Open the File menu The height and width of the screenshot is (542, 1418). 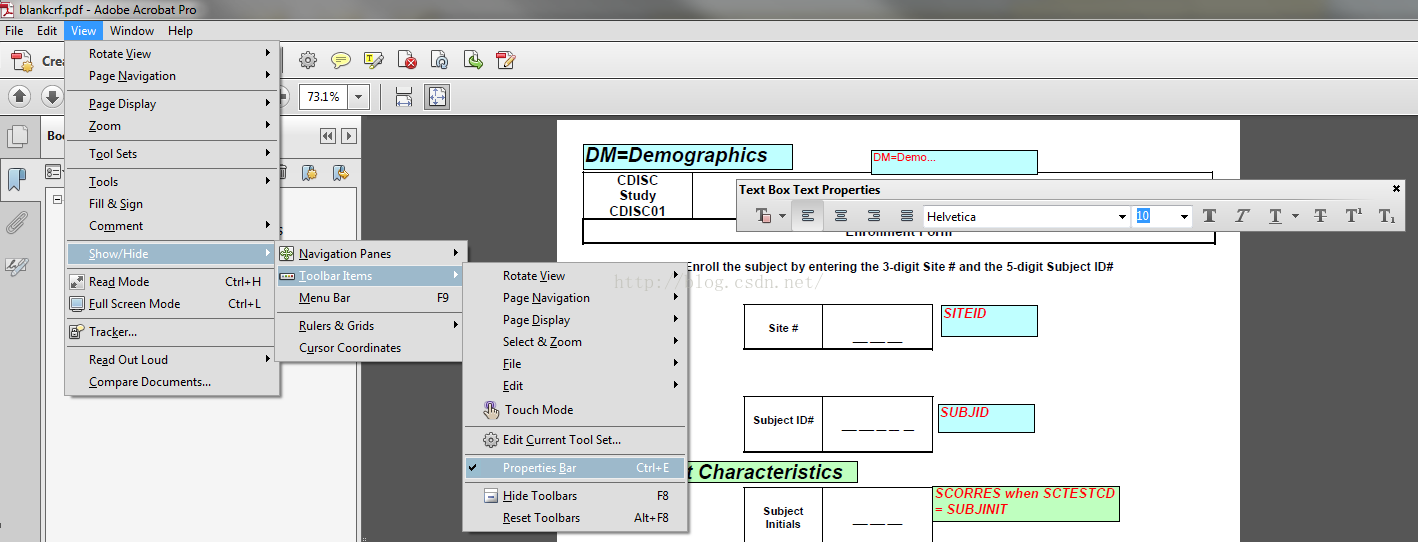coord(14,31)
